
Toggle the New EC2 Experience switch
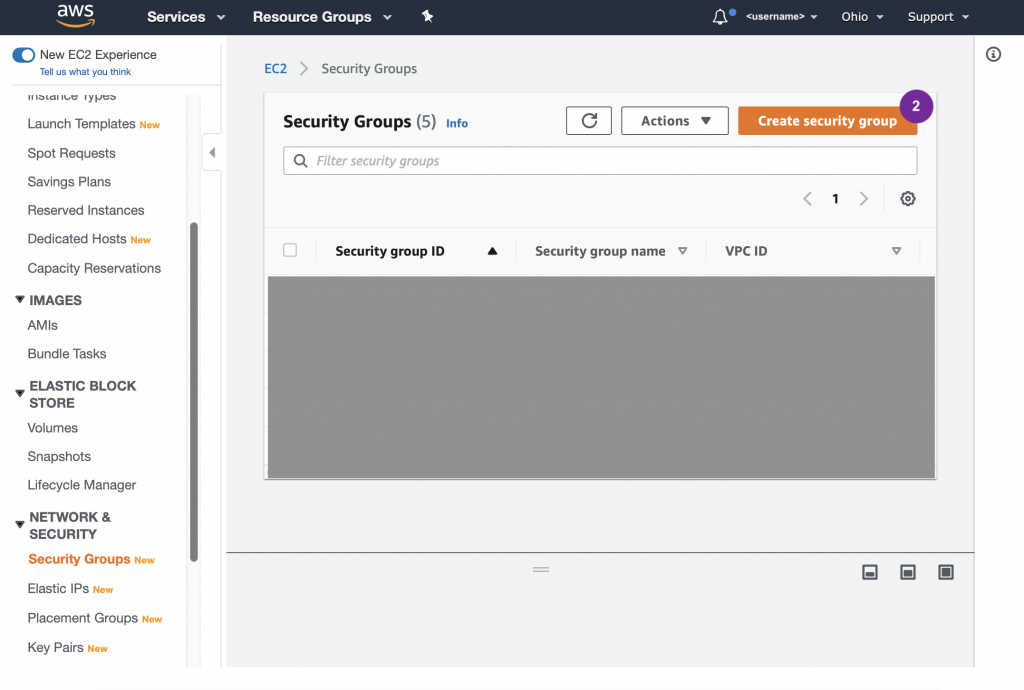(23, 55)
